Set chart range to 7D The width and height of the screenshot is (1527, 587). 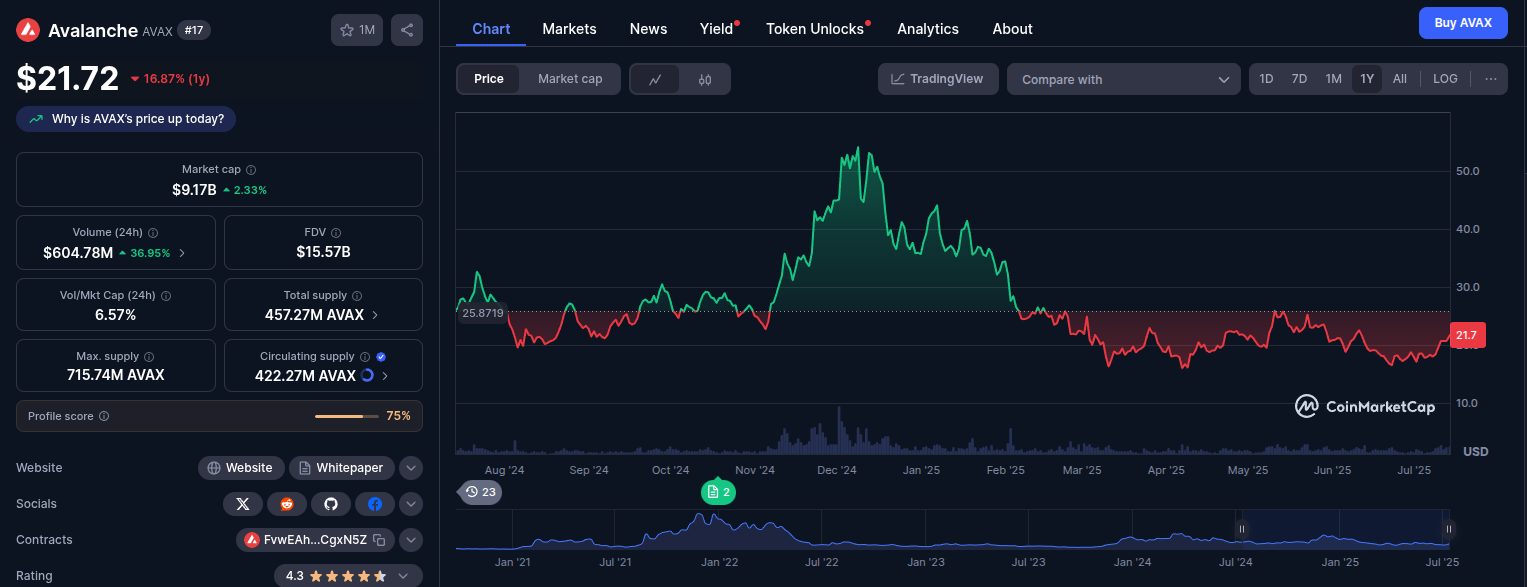tap(1299, 79)
